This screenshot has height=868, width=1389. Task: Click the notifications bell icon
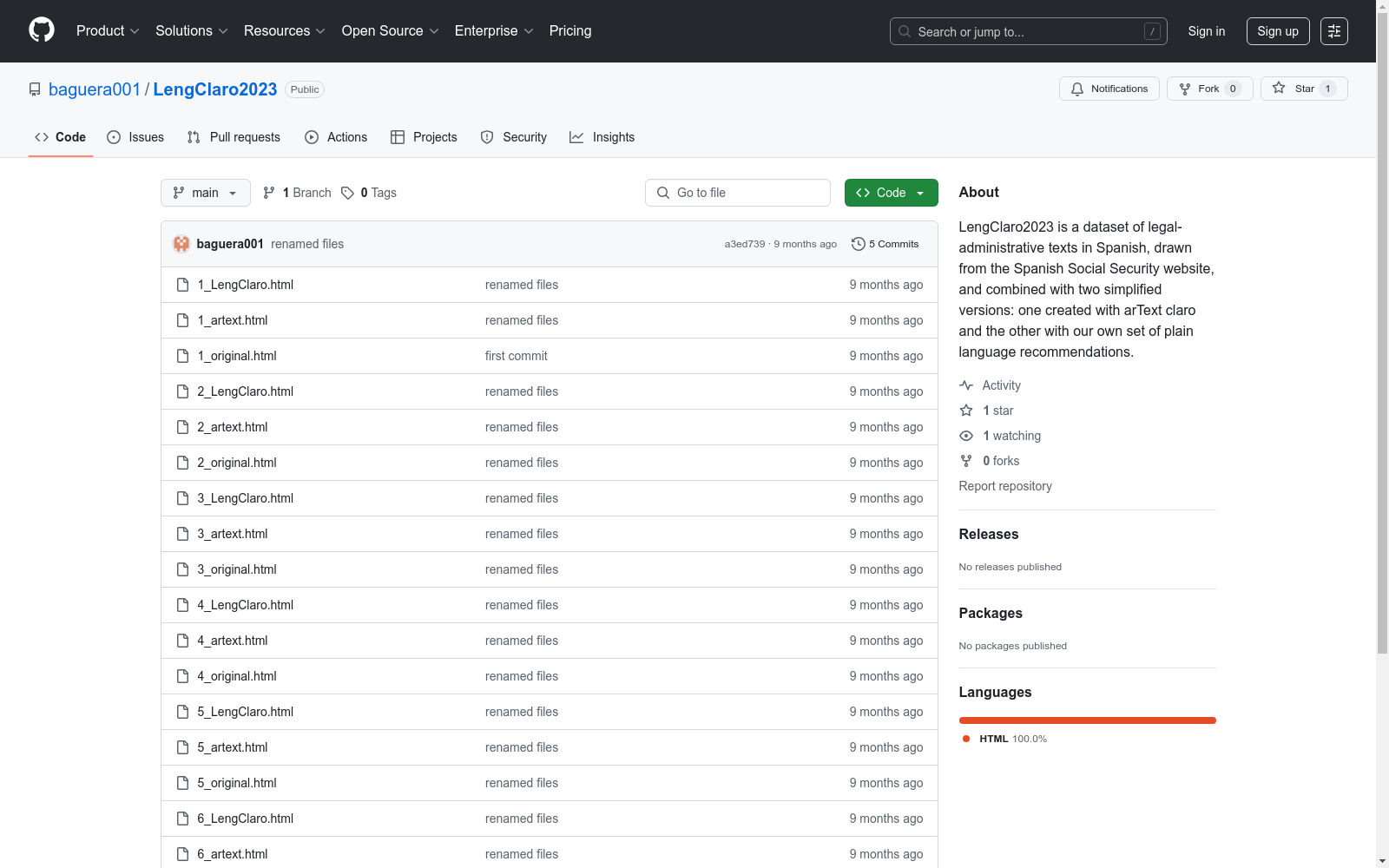point(1077,89)
